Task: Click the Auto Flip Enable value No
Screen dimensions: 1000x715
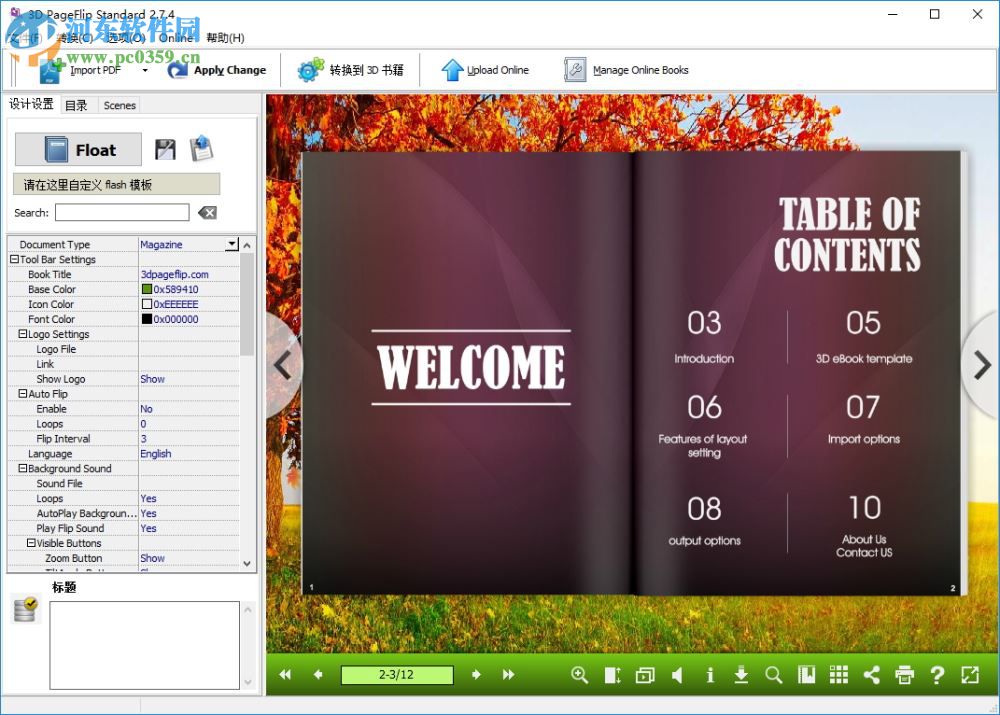Action: coord(146,409)
